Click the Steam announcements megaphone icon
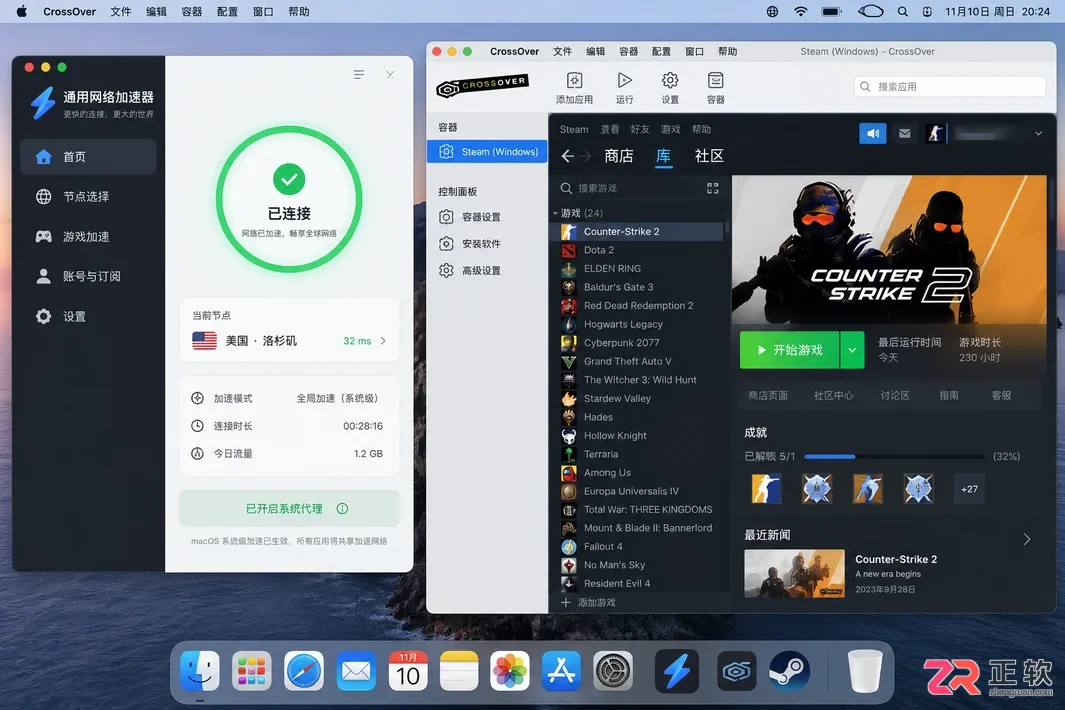The height and width of the screenshot is (710, 1065). coord(873,134)
